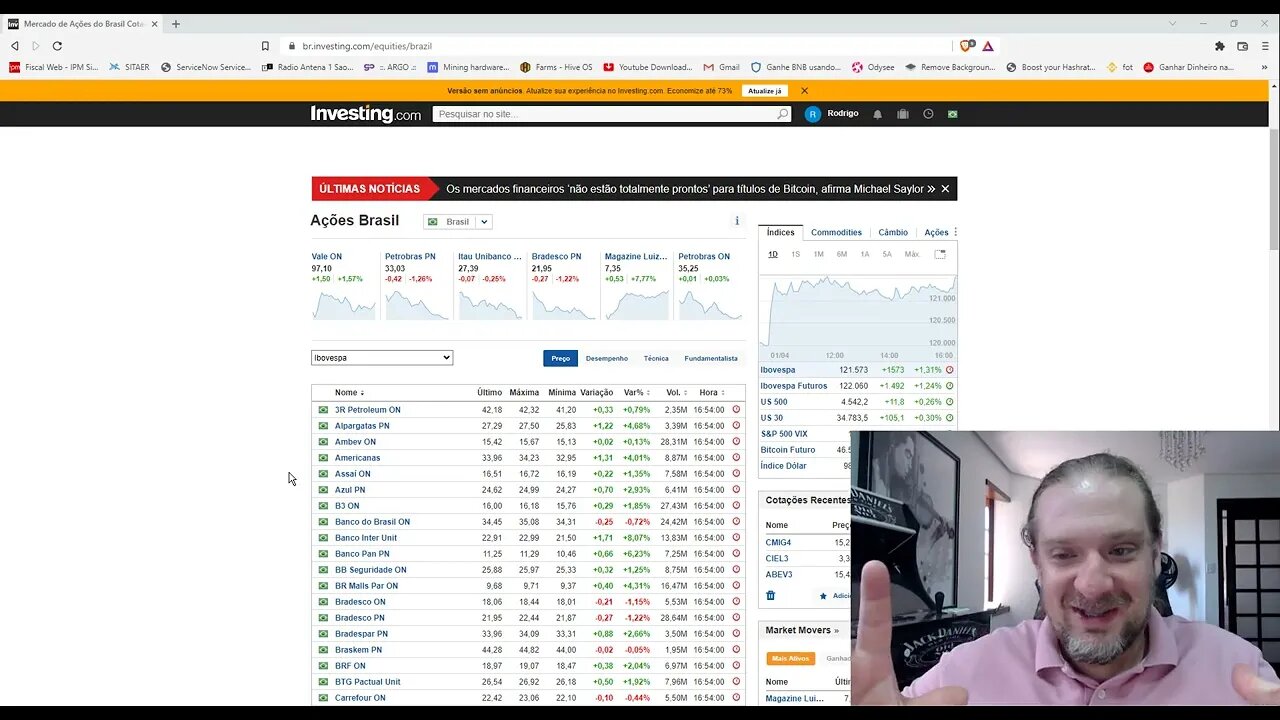Screen dimensions: 1280x720
Task: Click the browser back arrow
Action: [x=14, y=46]
